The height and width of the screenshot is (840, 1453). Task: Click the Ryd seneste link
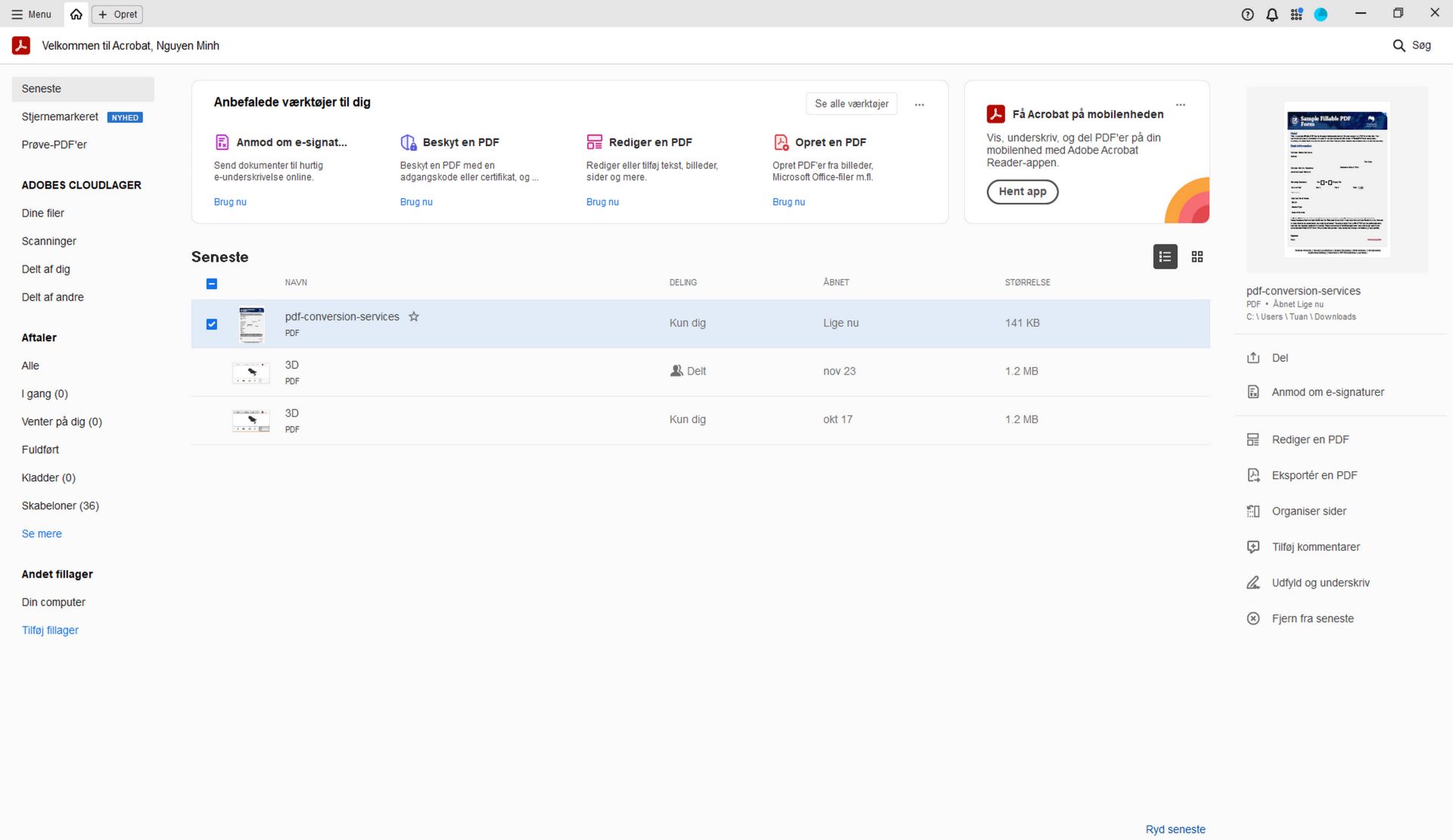click(1175, 829)
